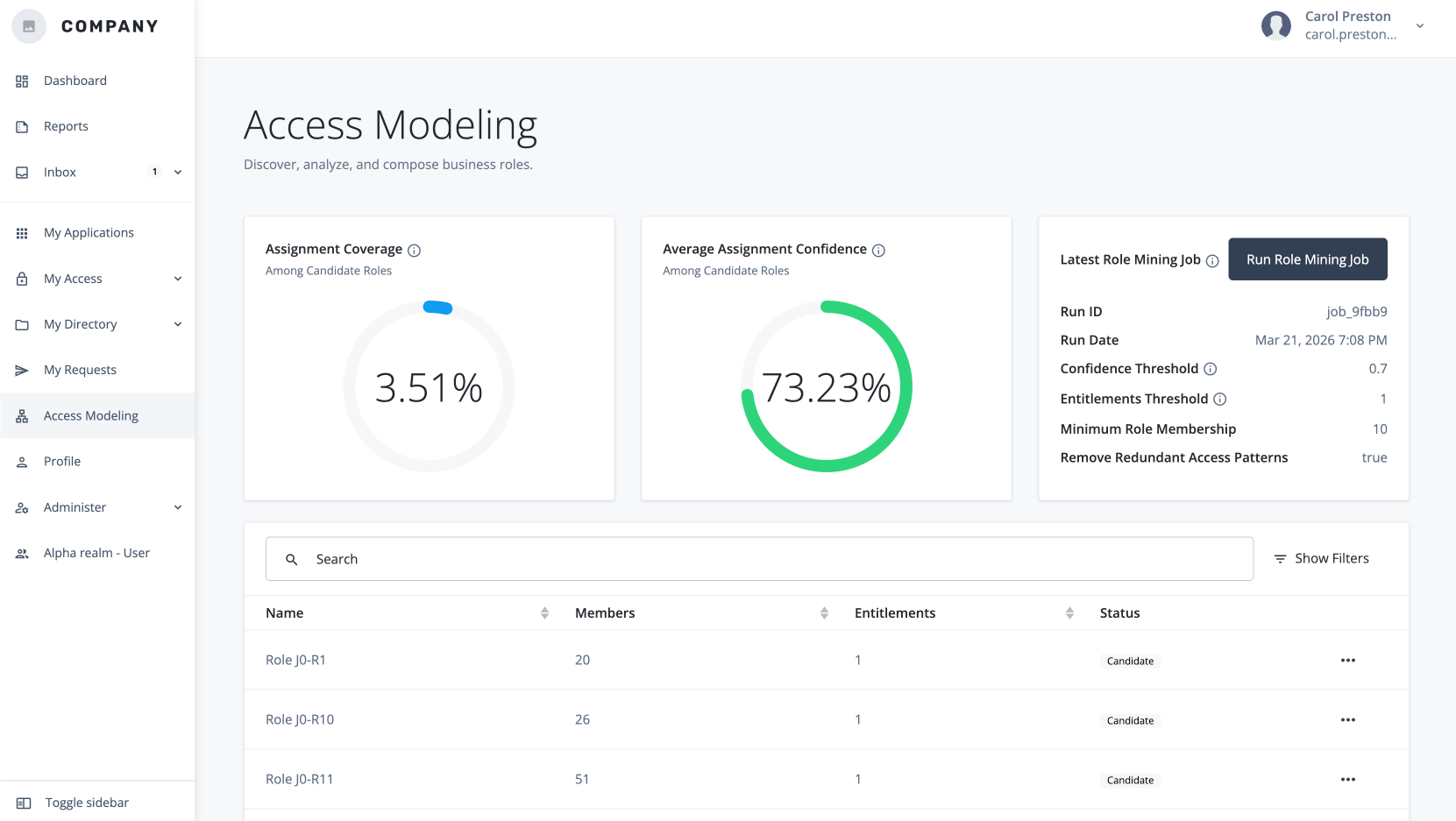Open the Role J0-R10 details link
This screenshot has width=1456, height=821.
tap(300, 719)
